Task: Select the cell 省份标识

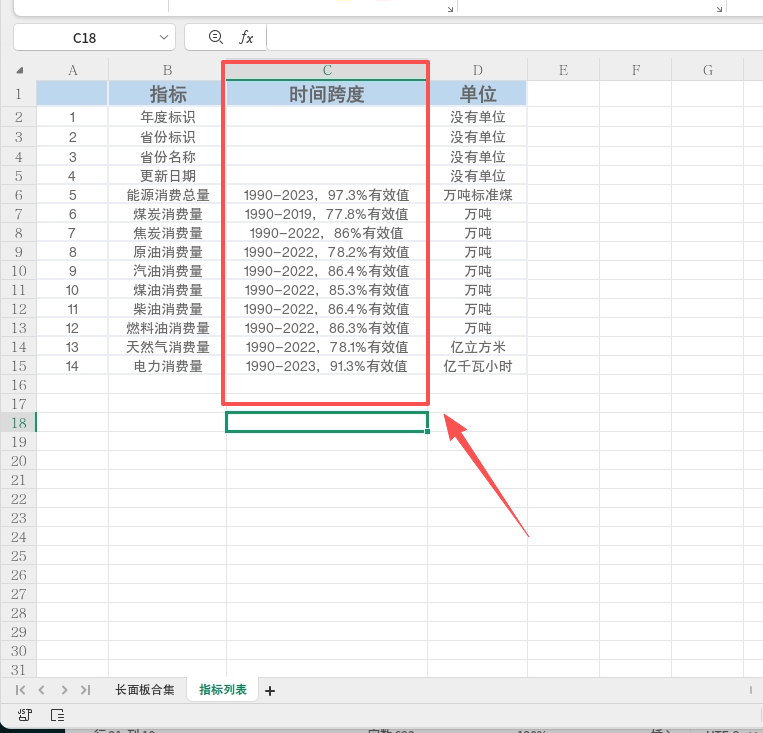Action: (x=167, y=137)
